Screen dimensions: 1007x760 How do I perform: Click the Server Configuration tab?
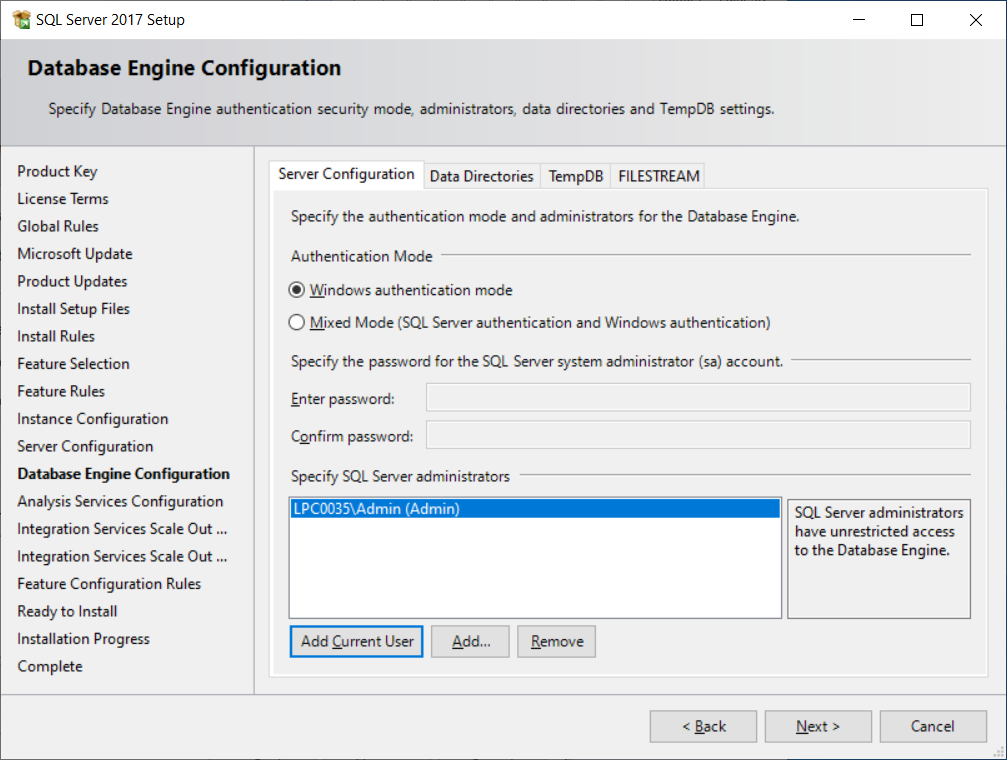(x=346, y=175)
